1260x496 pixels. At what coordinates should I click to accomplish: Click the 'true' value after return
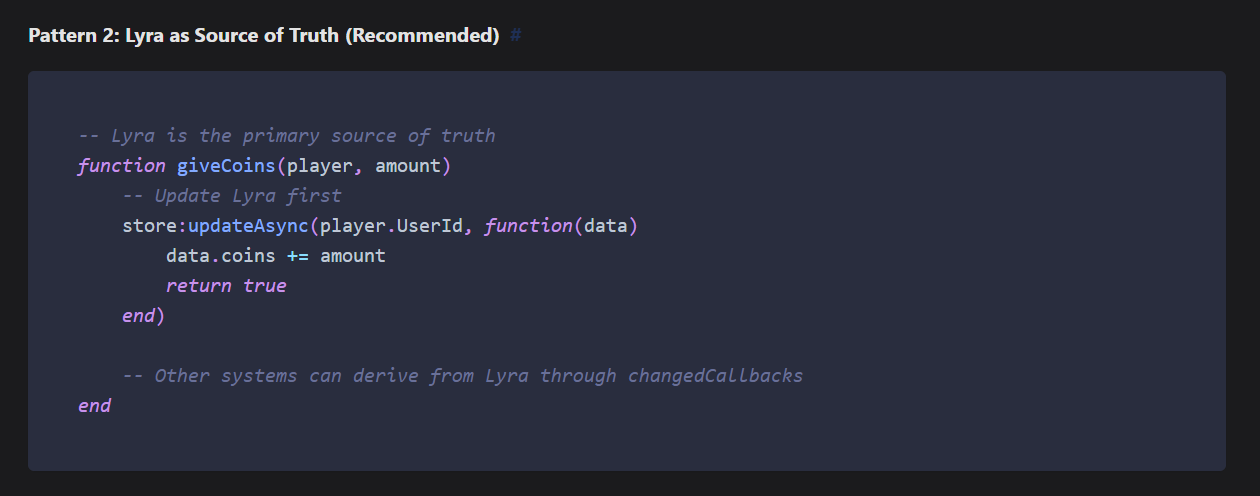tap(265, 286)
